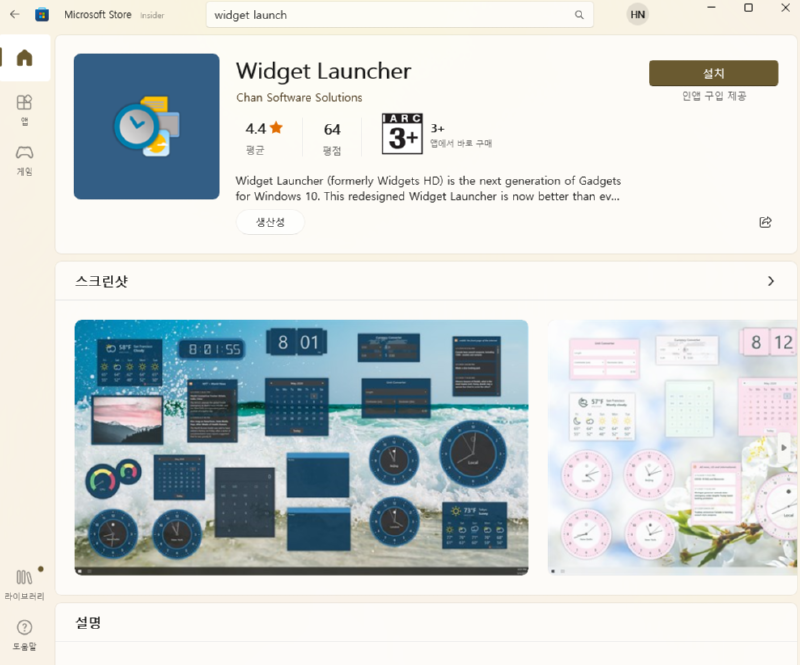Open the pink floral widgets screenshot
Screen dimensions: 800x665
[x=672, y=447]
